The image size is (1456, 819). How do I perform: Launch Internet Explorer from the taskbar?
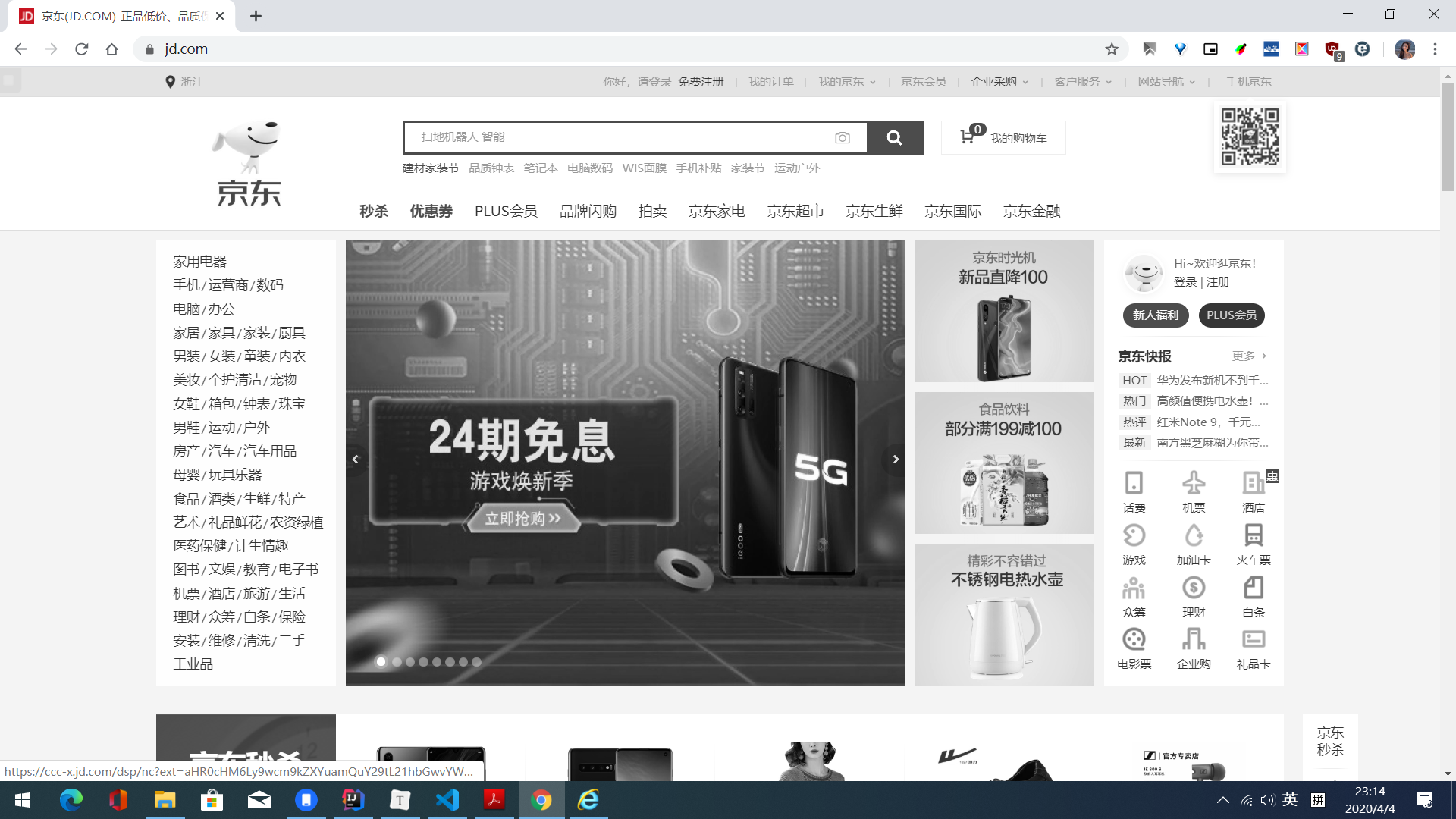588,801
